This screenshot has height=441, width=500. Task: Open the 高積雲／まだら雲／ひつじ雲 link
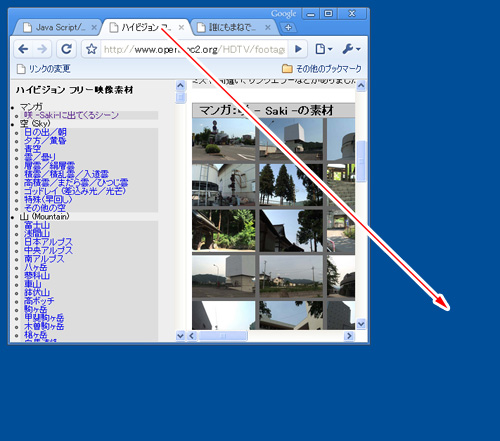pyautogui.click(x=76, y=183)
